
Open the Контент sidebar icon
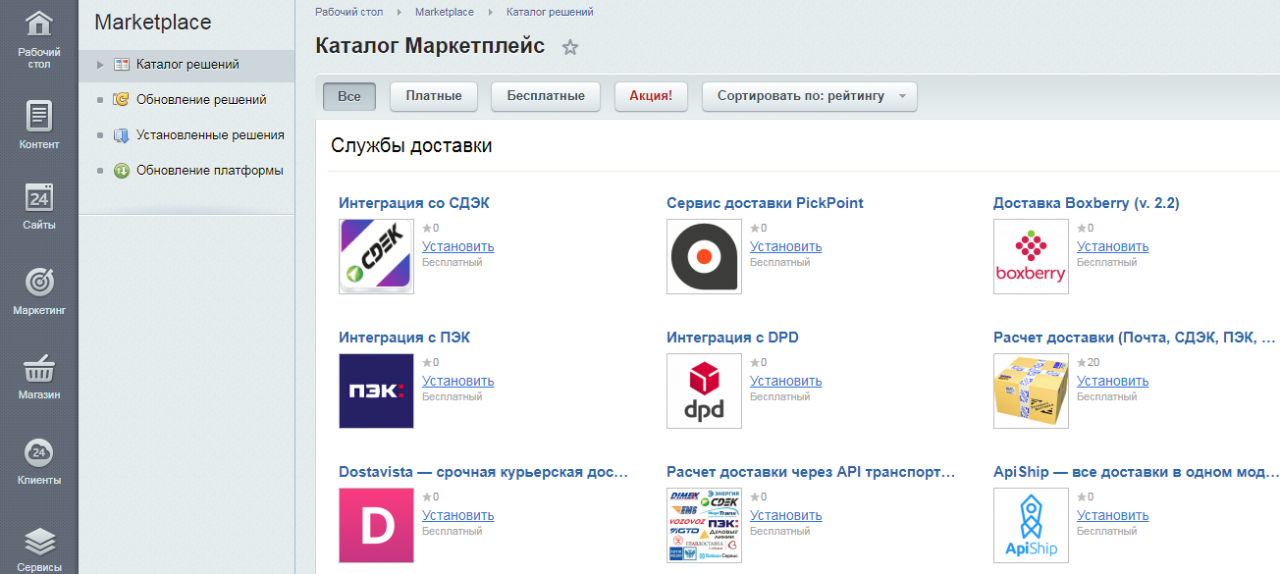coord(39,124)
